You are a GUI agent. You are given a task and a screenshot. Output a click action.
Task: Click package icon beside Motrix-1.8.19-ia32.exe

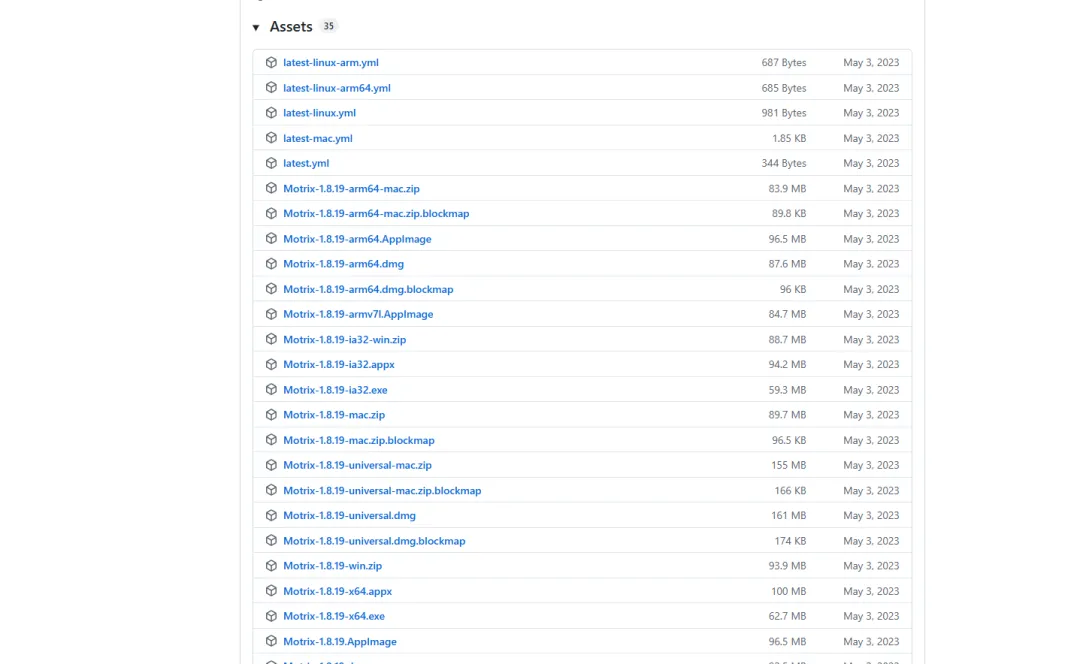[x=271, y=390]
